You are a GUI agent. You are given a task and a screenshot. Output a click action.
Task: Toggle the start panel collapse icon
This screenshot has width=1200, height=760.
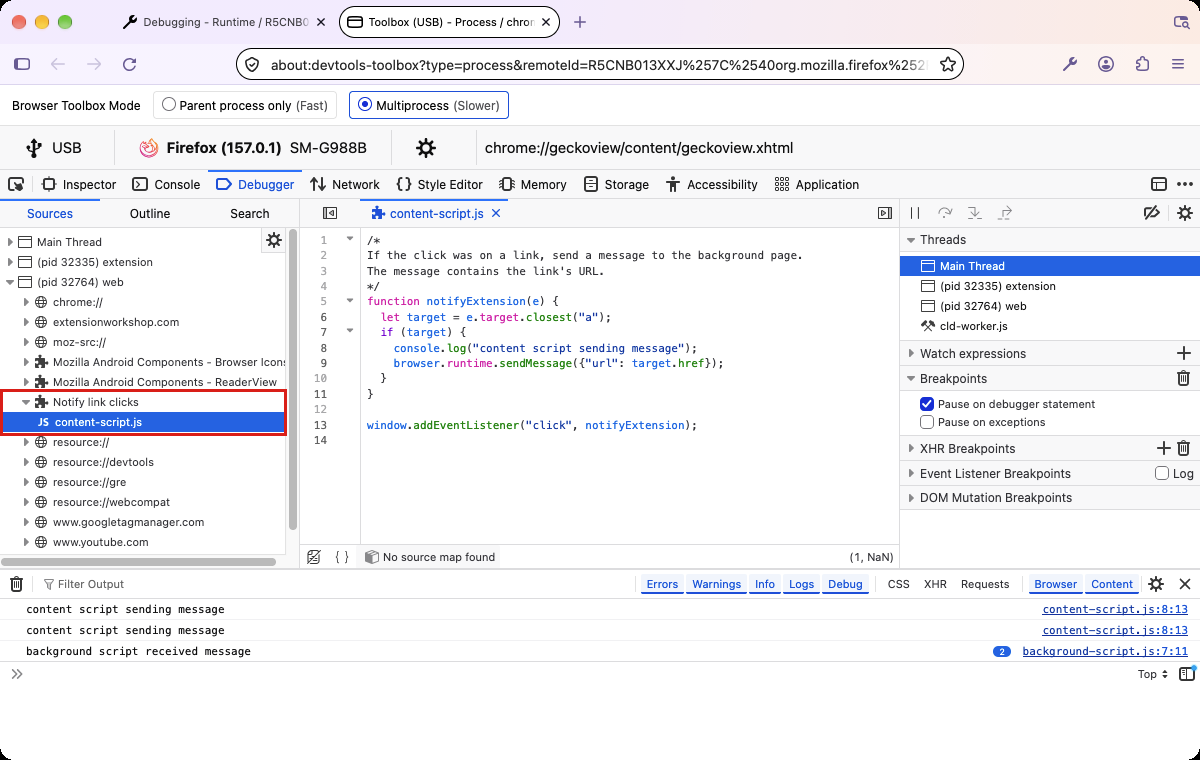pyautogui.click(x=330, y=213)
